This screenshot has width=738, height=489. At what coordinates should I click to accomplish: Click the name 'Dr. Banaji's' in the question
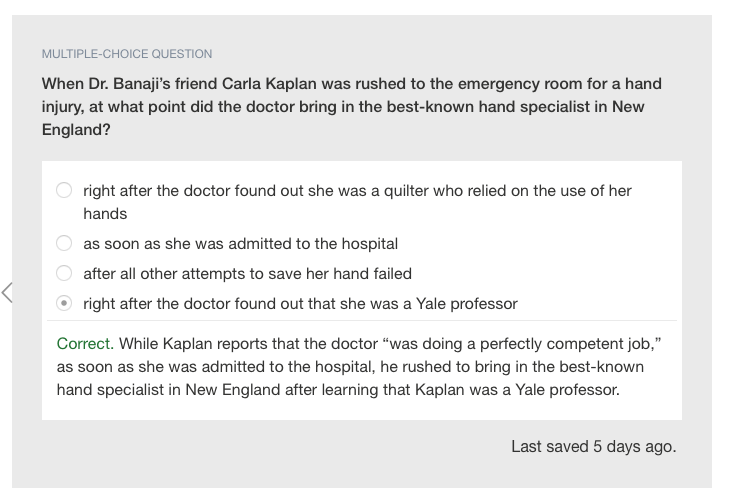pos(129,84)
